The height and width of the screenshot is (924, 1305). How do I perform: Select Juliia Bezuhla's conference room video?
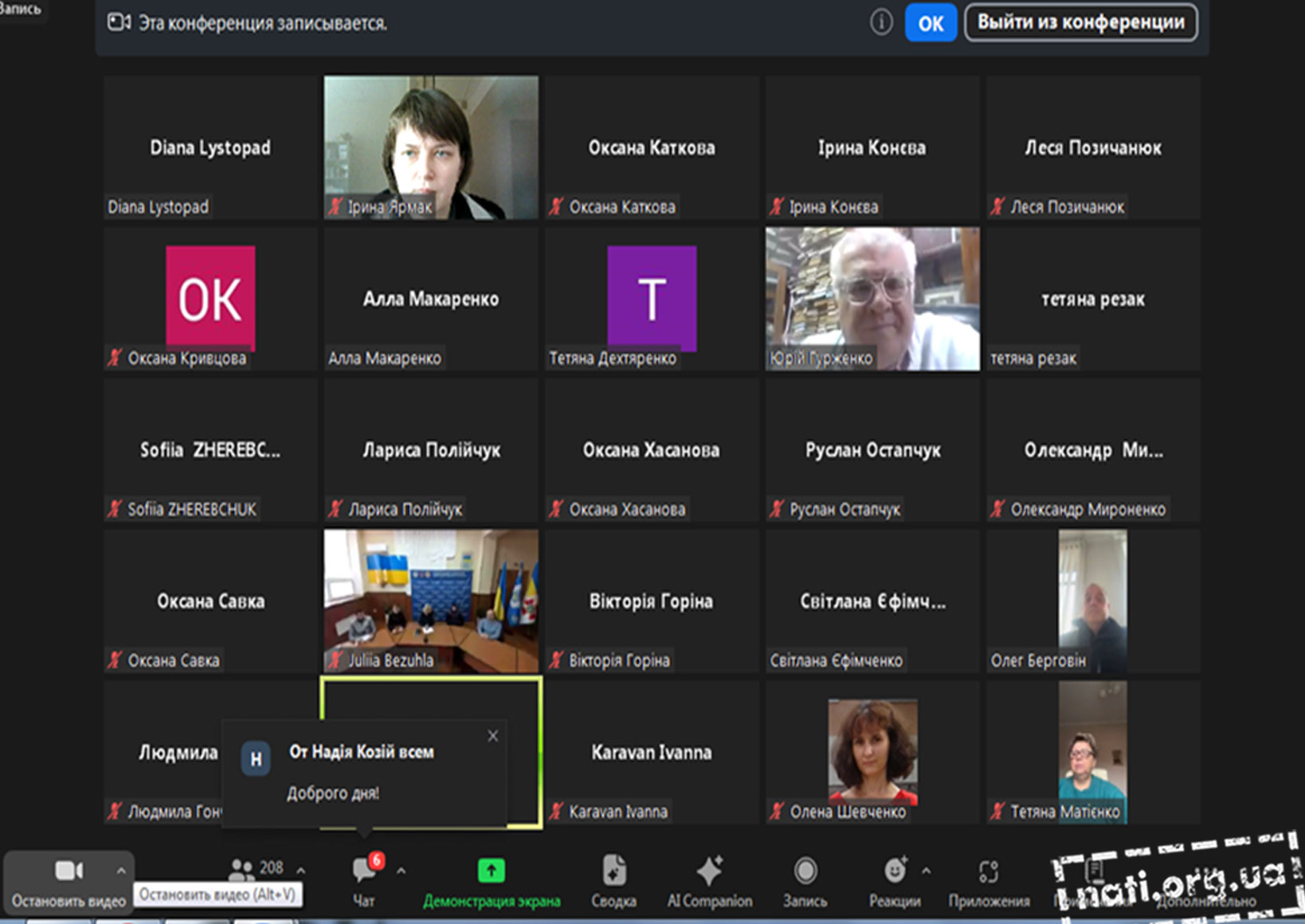tap(431, 601)
